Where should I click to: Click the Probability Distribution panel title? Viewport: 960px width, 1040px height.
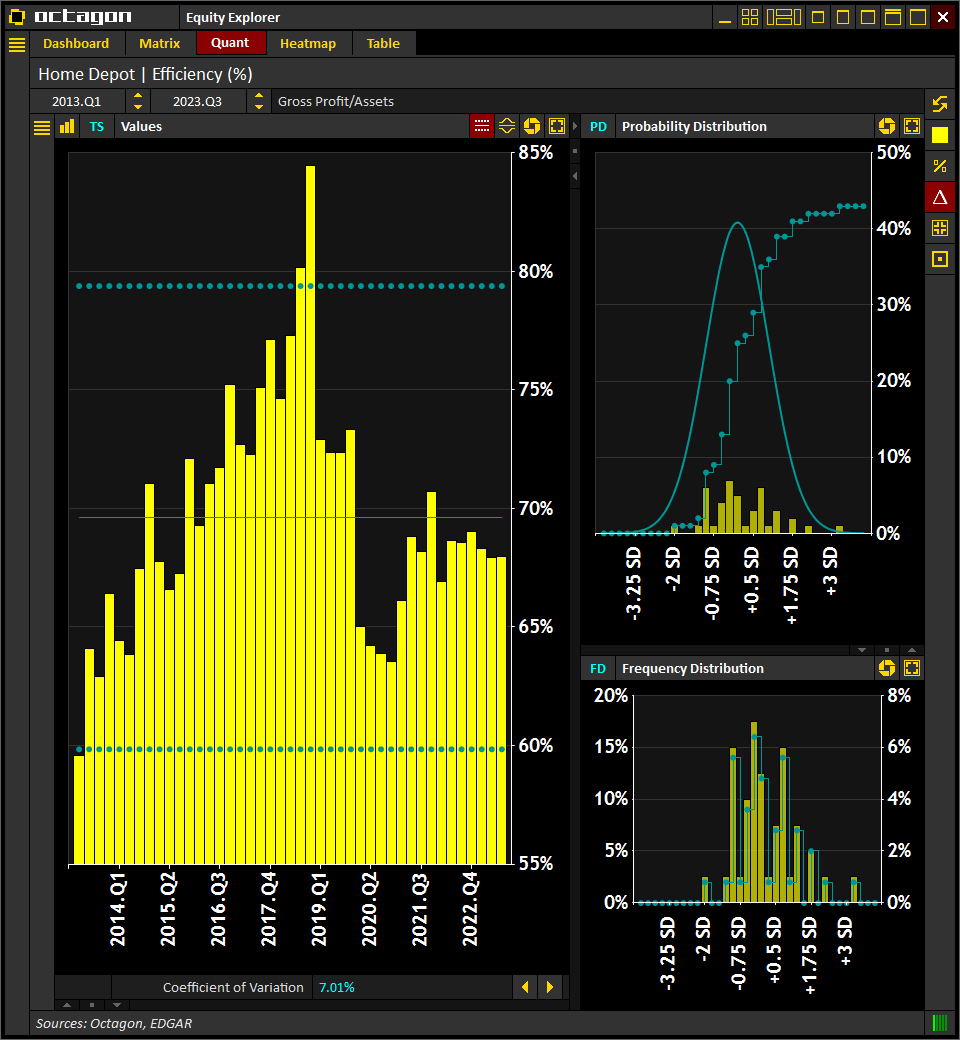[x=694, y=127]
